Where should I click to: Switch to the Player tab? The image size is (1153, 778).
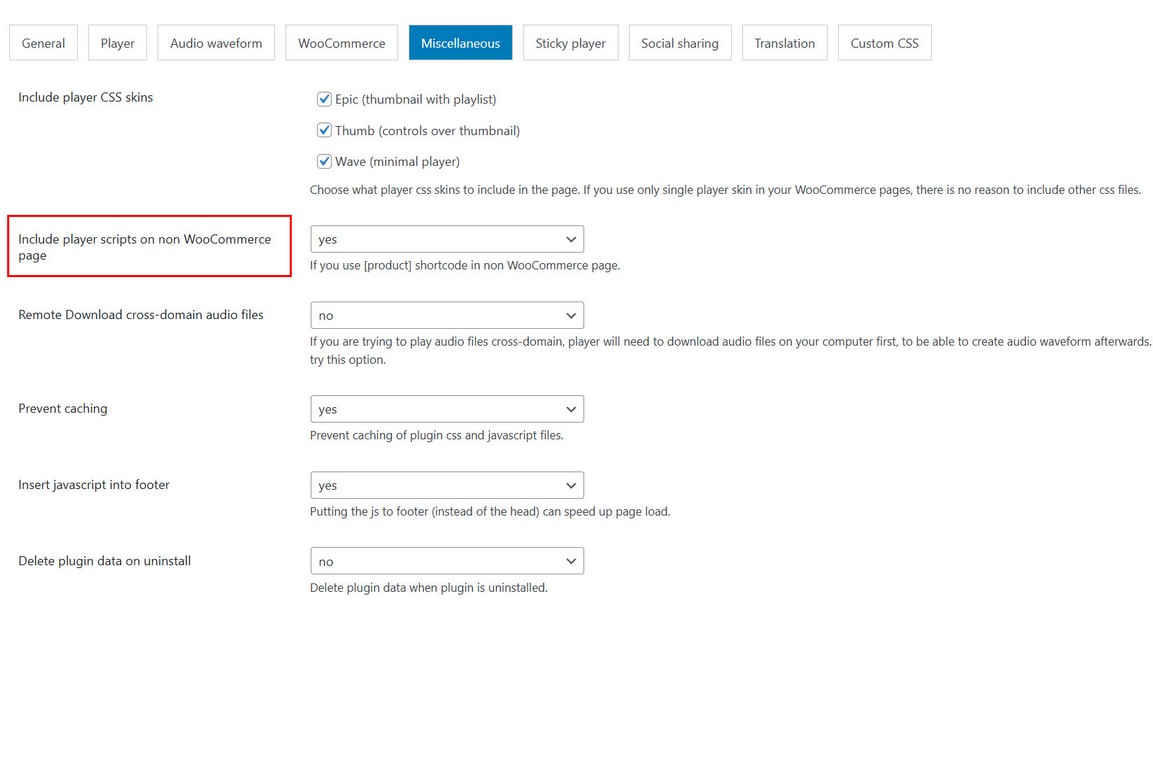point(117,43)
